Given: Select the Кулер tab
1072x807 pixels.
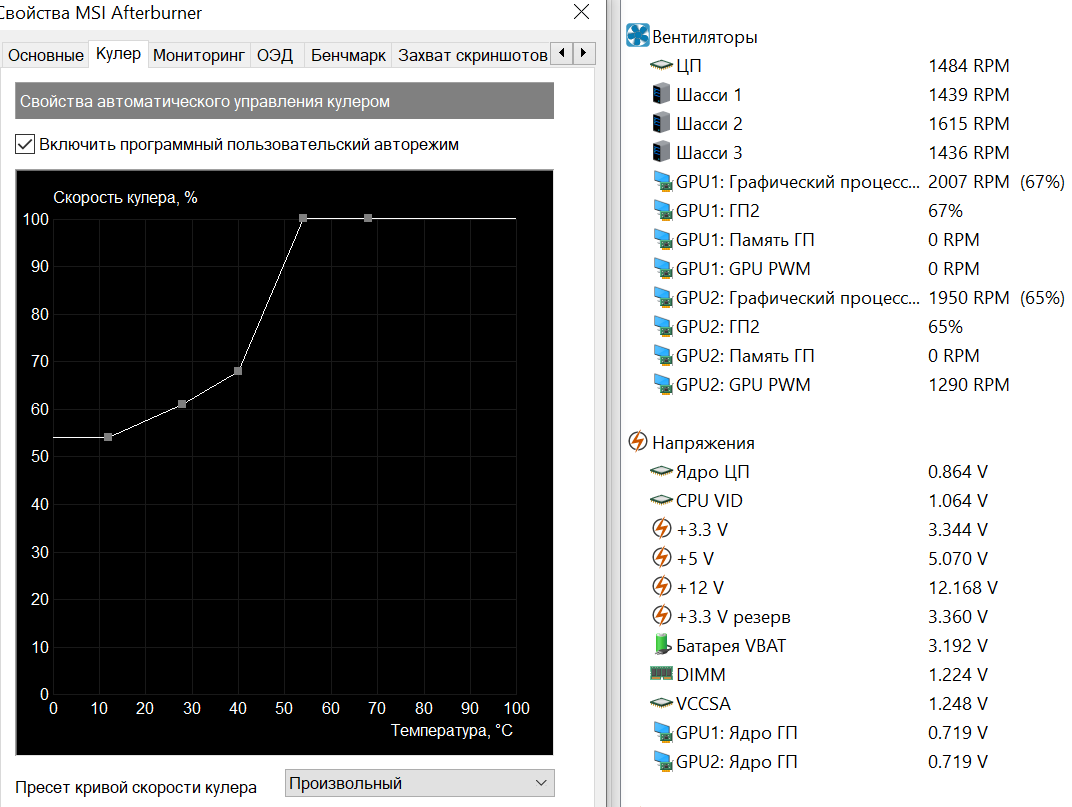Looking at the screenshot, I should point(118,53).
